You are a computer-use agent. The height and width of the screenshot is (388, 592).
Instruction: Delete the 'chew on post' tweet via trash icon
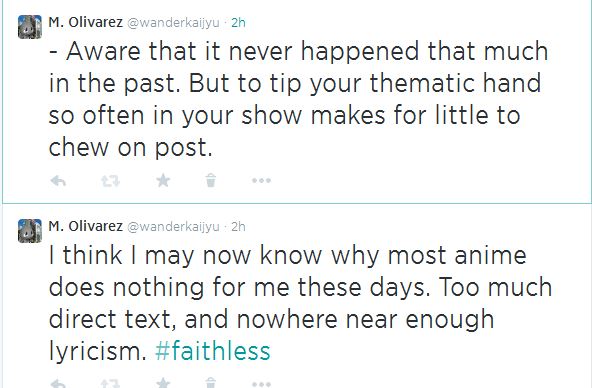(211, 180)
